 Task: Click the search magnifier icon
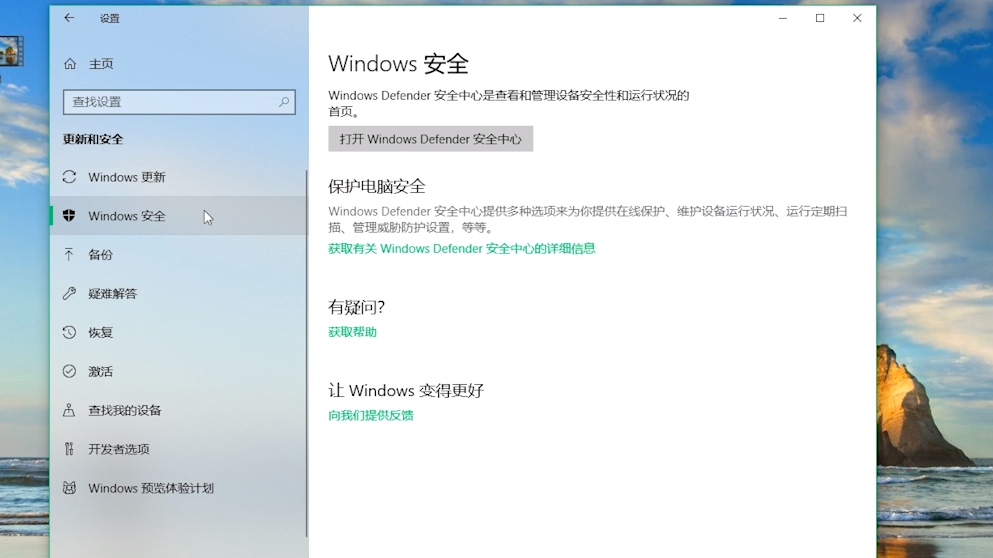tap(284, 101)
